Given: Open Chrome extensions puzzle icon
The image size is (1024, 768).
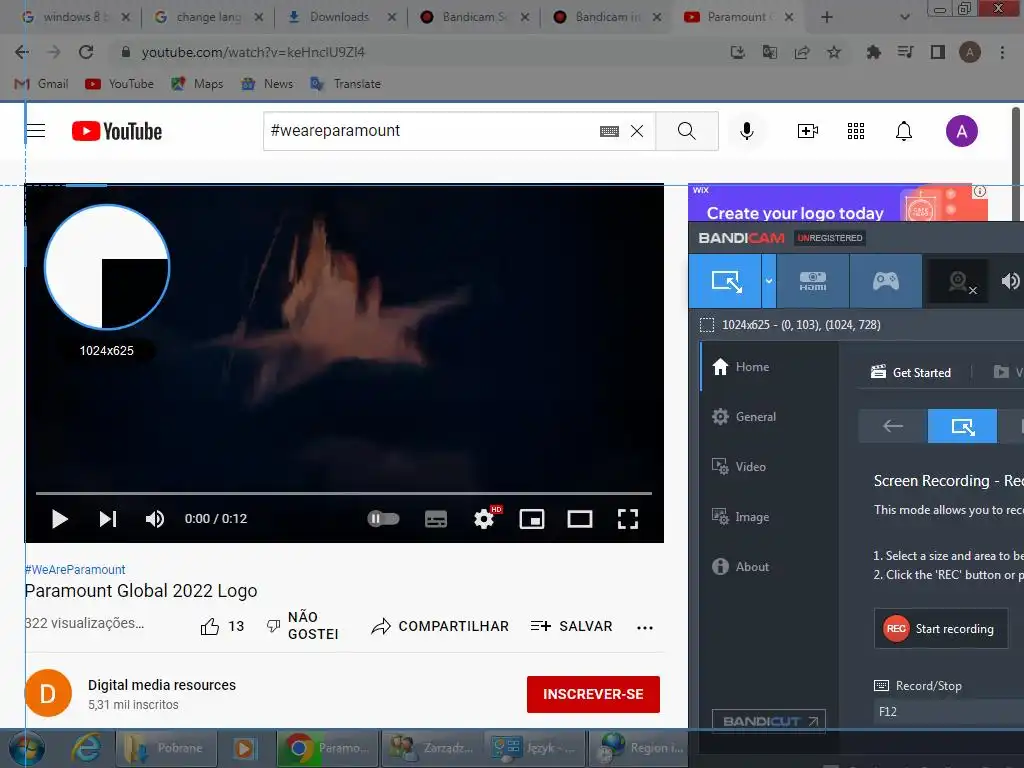Looking at the screenshot, I should [873, 52].
